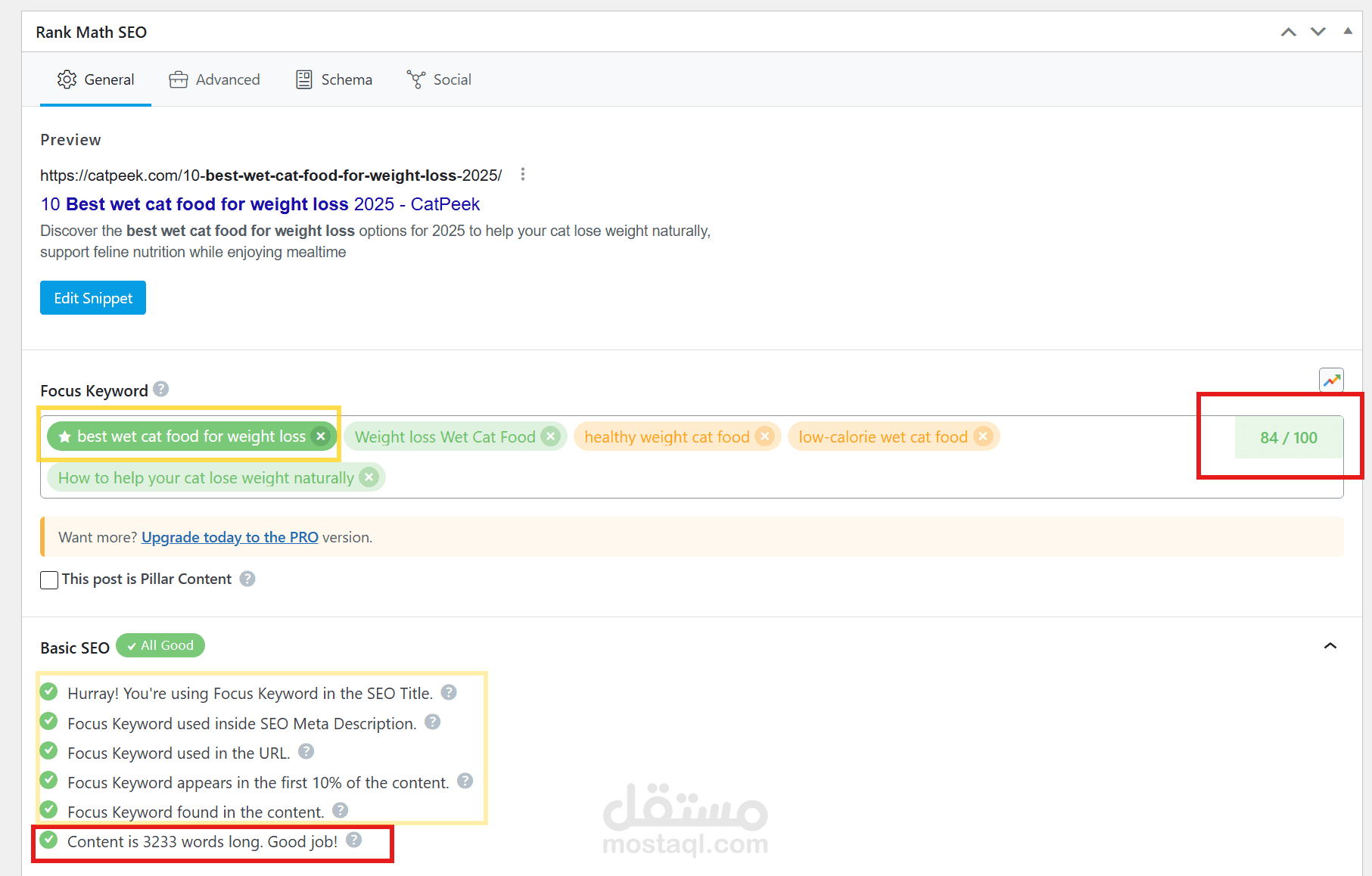Open help for Focus Keyword in URL check

coord(306,751)
